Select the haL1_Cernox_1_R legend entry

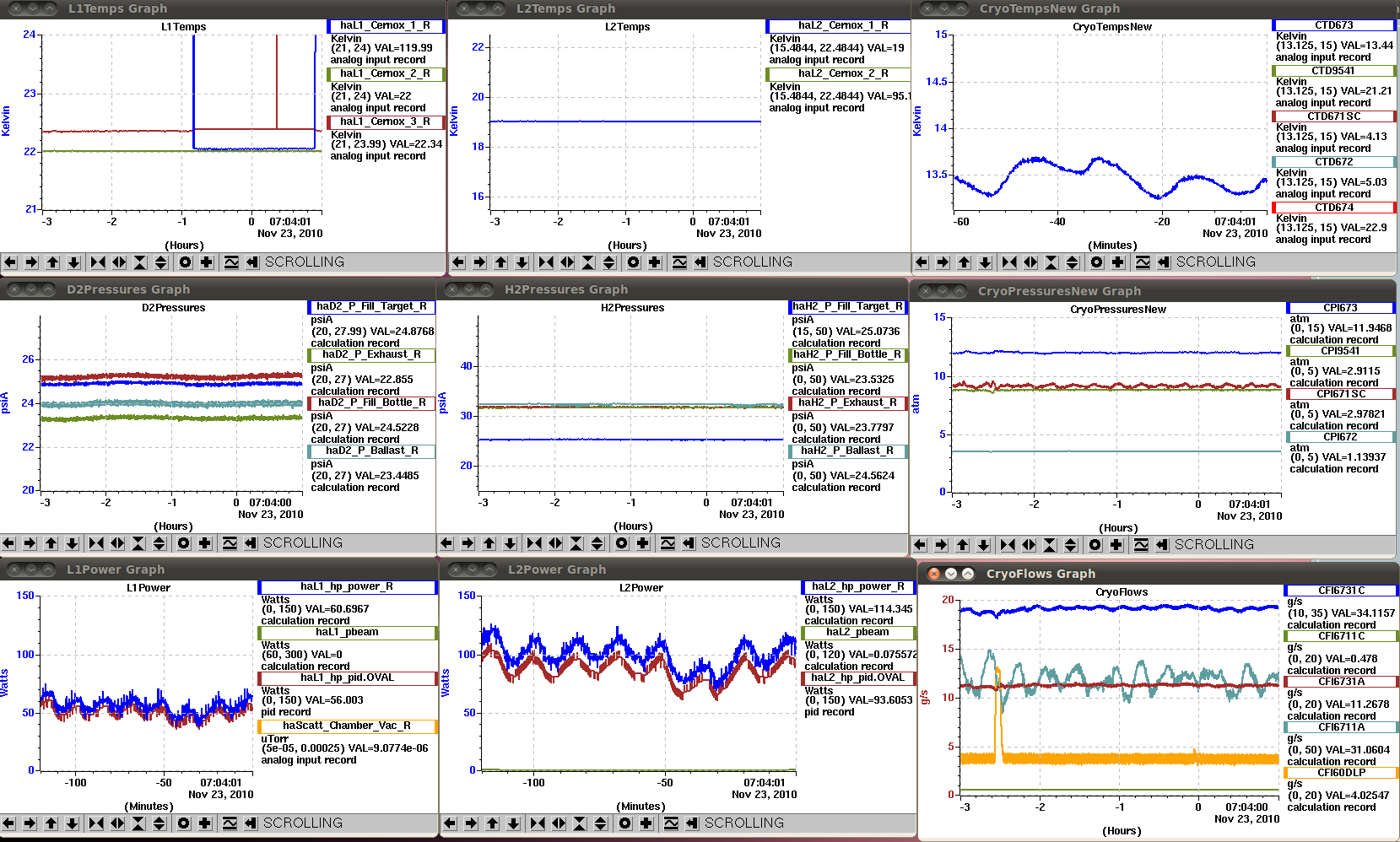386,26
